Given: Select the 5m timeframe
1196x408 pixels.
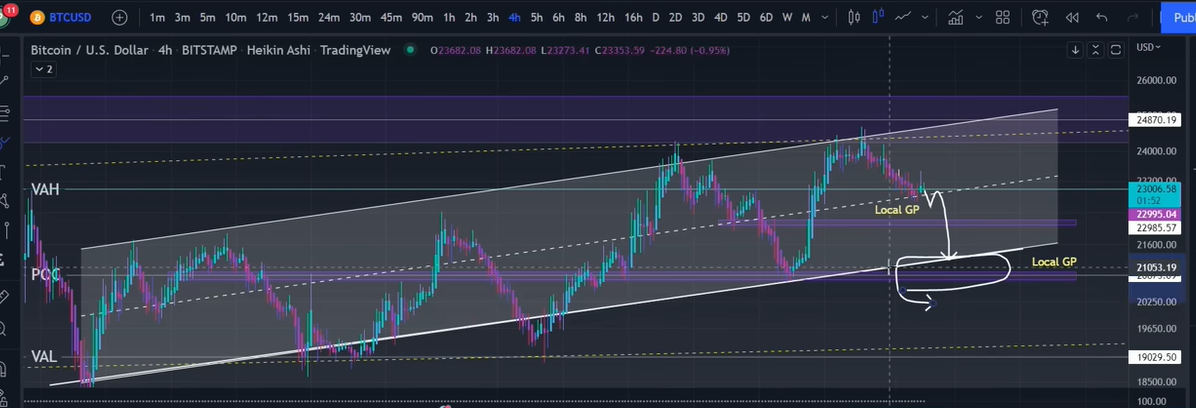Looking at the screenshot, I should click(207, 17).
